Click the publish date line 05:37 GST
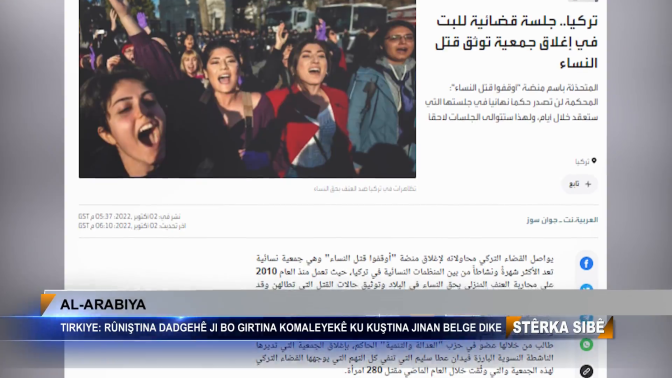 (129, 217)
